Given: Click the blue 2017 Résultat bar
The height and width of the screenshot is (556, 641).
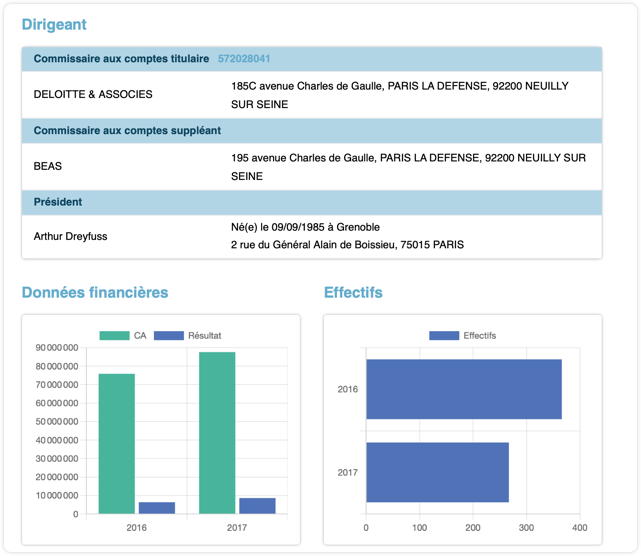Looking at the screenshot, I should [257, 506].
